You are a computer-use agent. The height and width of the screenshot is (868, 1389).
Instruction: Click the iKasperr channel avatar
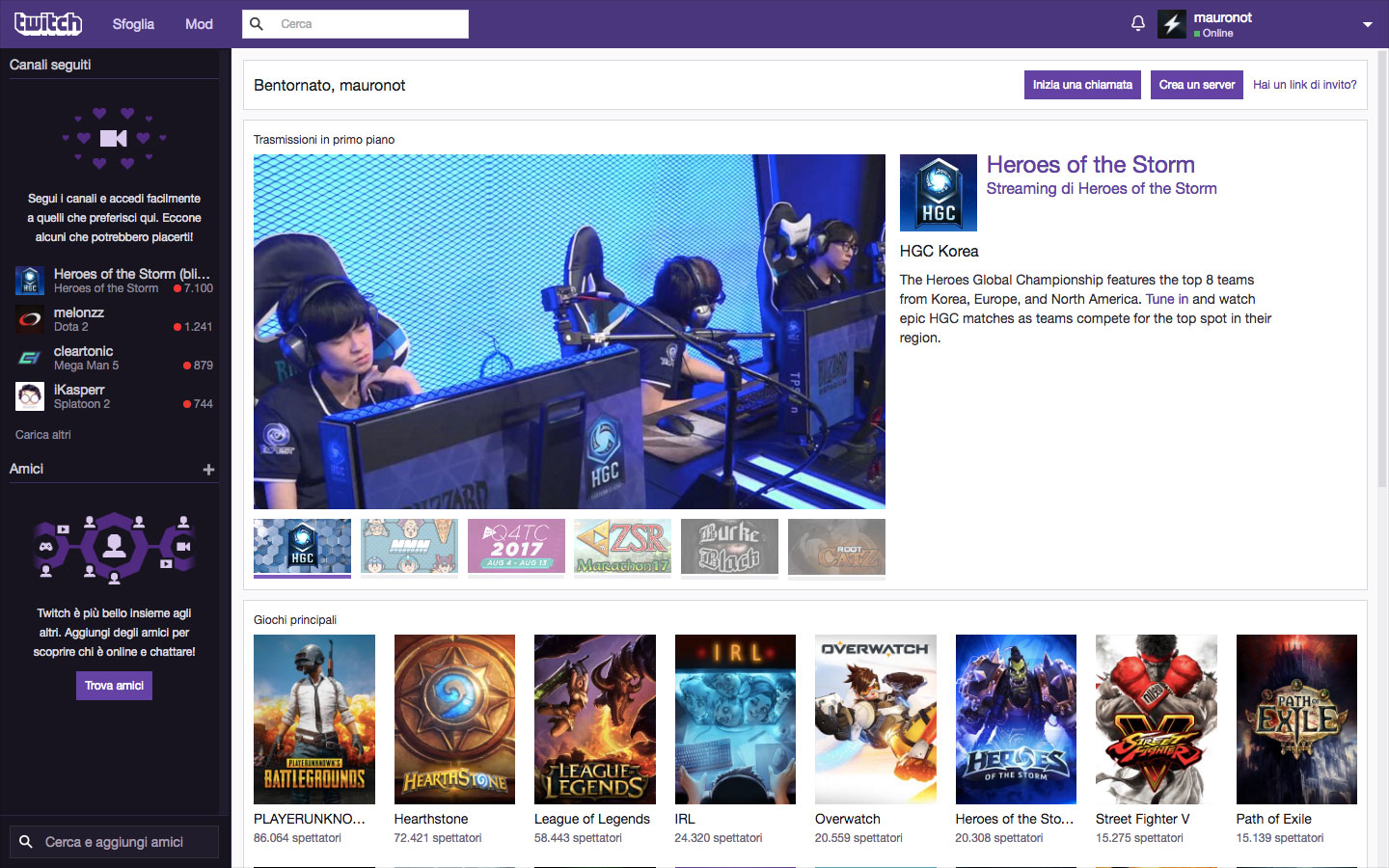[30, 396]
